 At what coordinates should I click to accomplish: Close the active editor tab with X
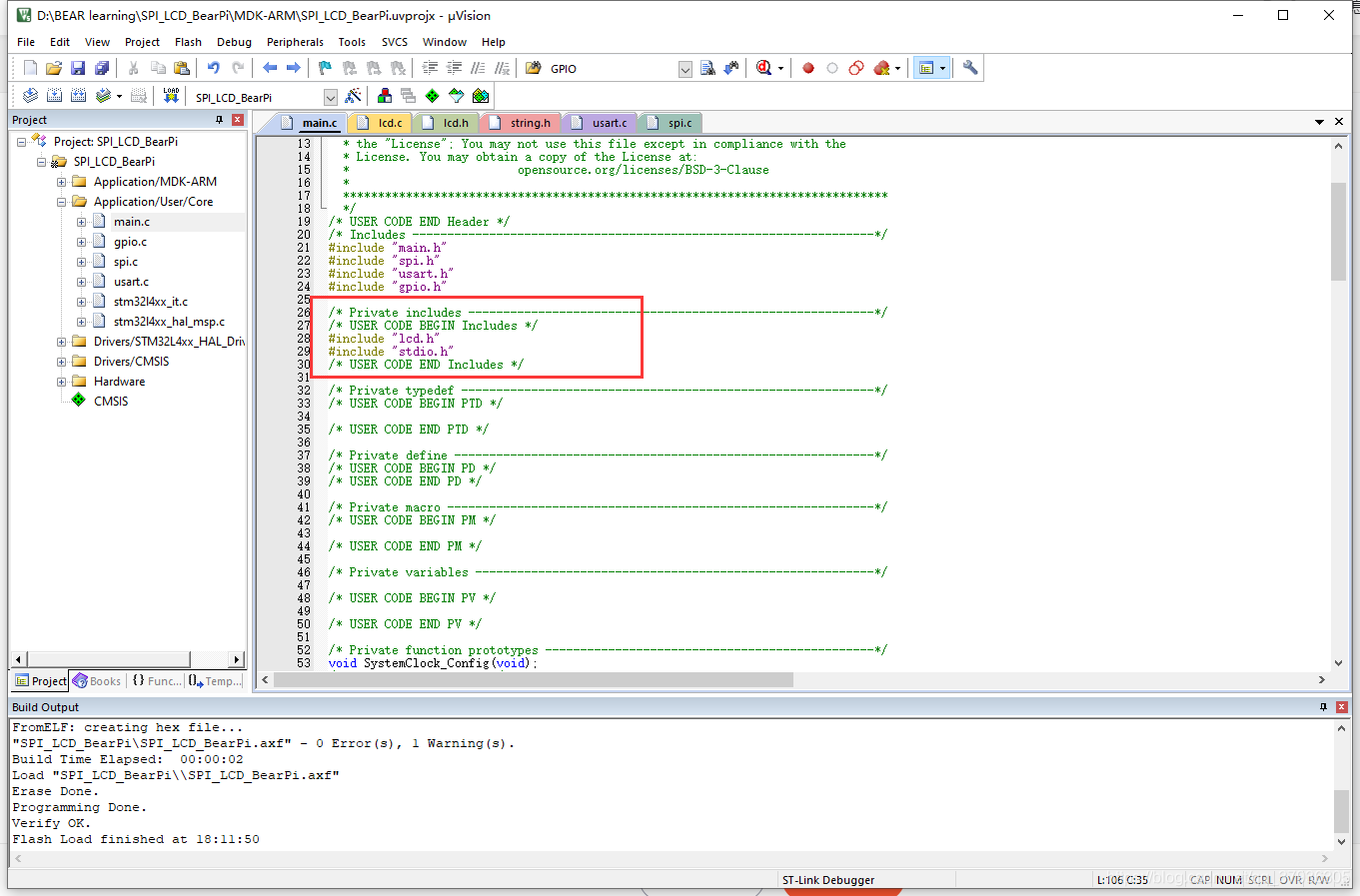(x=1339, y=122)
